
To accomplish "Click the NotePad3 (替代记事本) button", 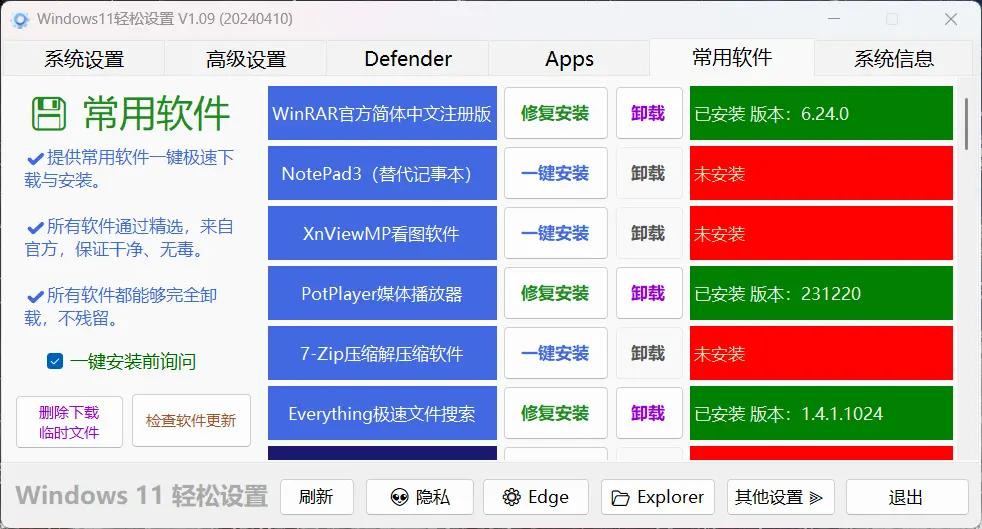I will 382,173.
